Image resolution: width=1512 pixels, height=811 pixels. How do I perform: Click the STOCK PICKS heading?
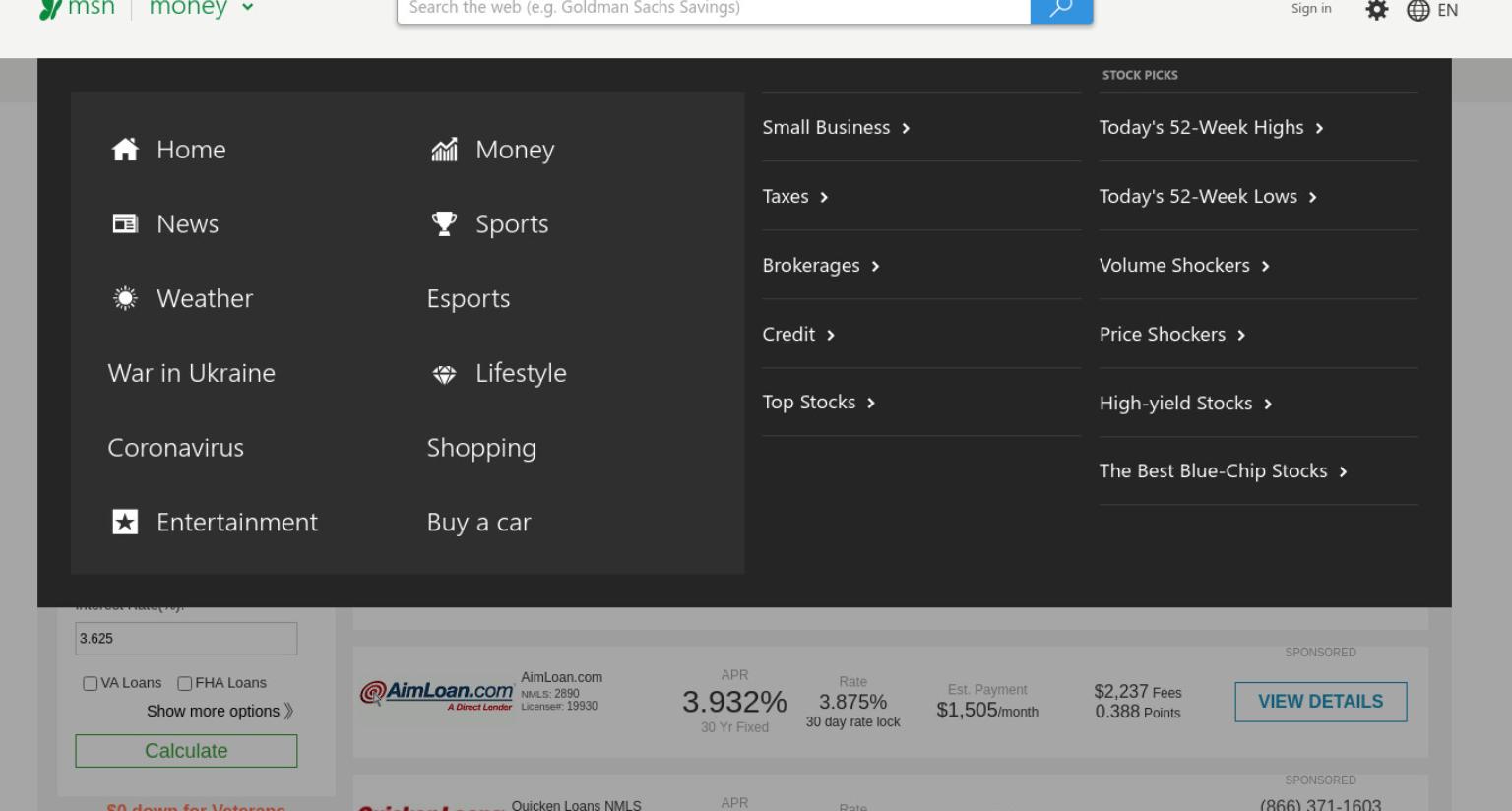click(1140, 75)
